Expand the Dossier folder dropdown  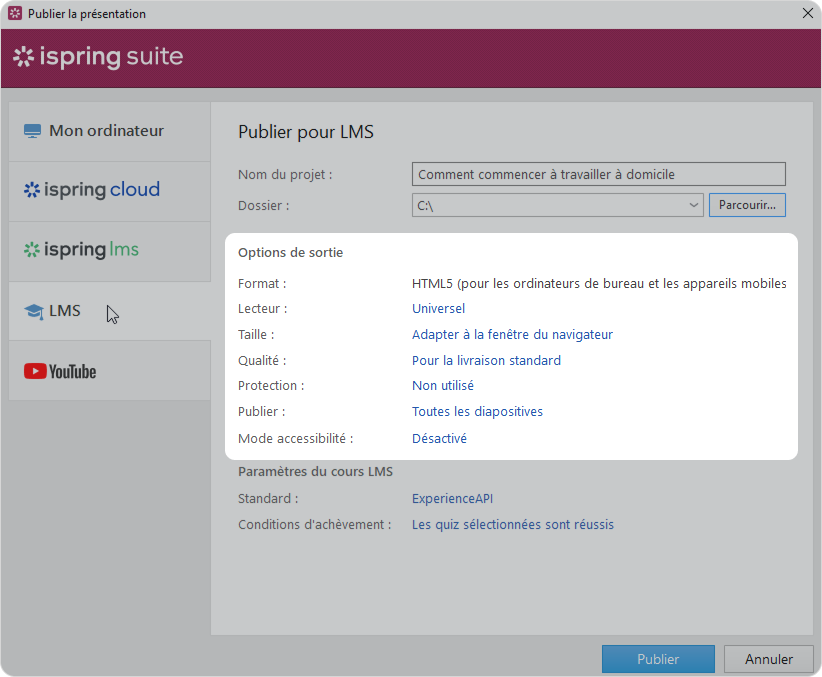point(694,205)
